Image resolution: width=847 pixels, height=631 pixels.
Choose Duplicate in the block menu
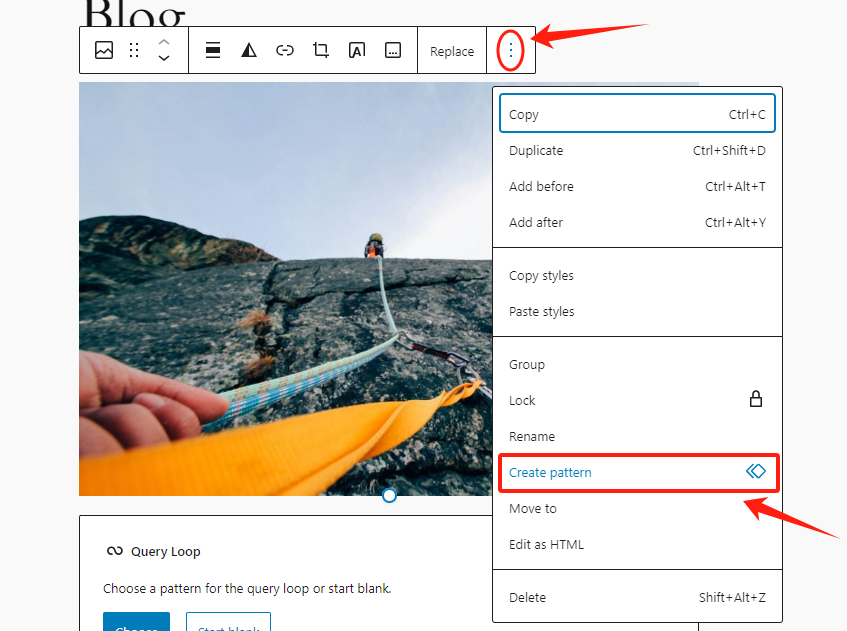click(x=637, y=151)
